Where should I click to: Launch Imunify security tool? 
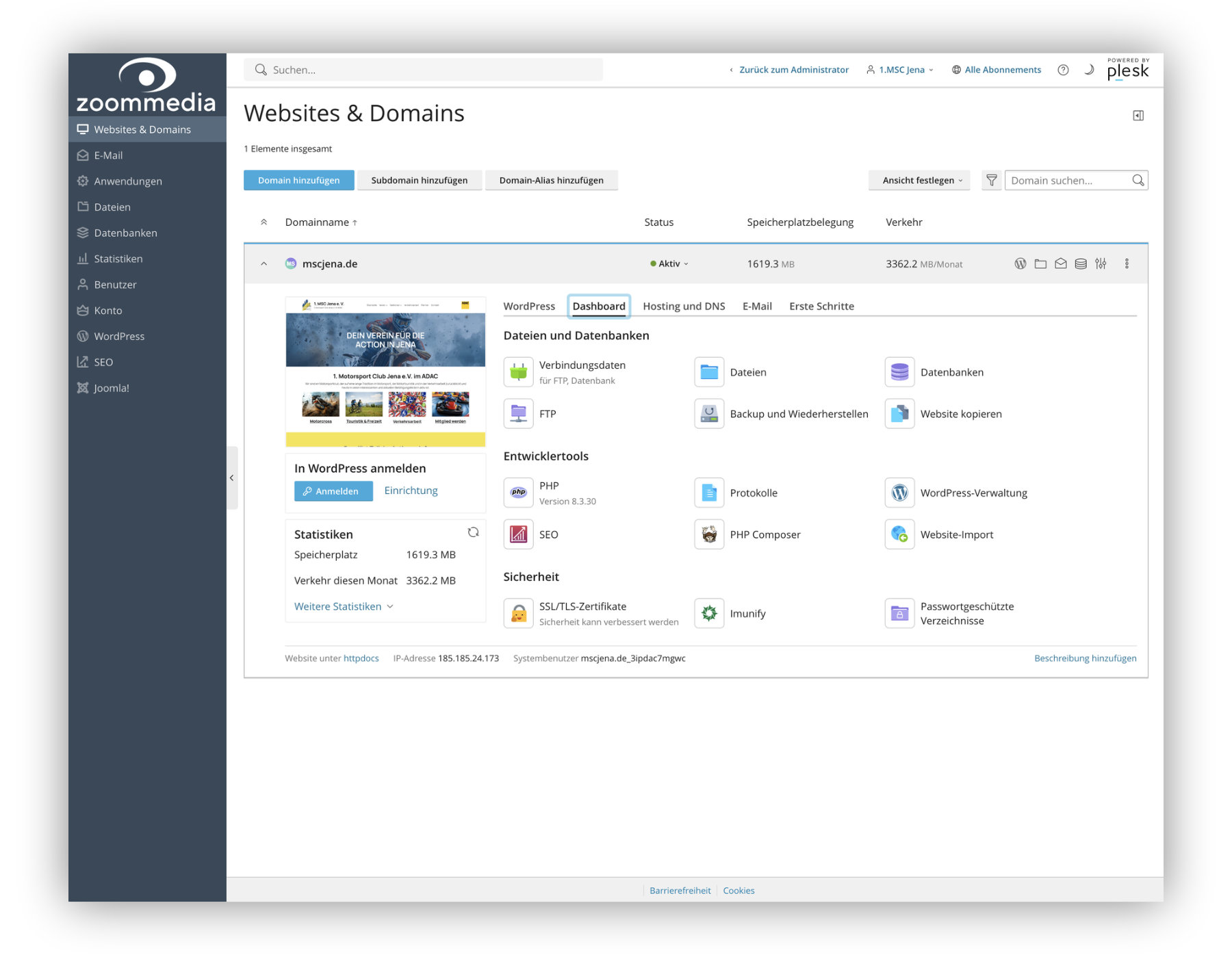(x=708, y=612)
